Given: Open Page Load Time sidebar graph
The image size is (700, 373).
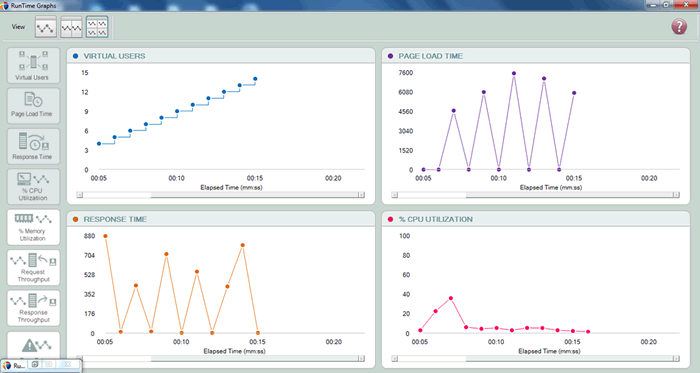Looking at the screenshot, I should (33, 106).
